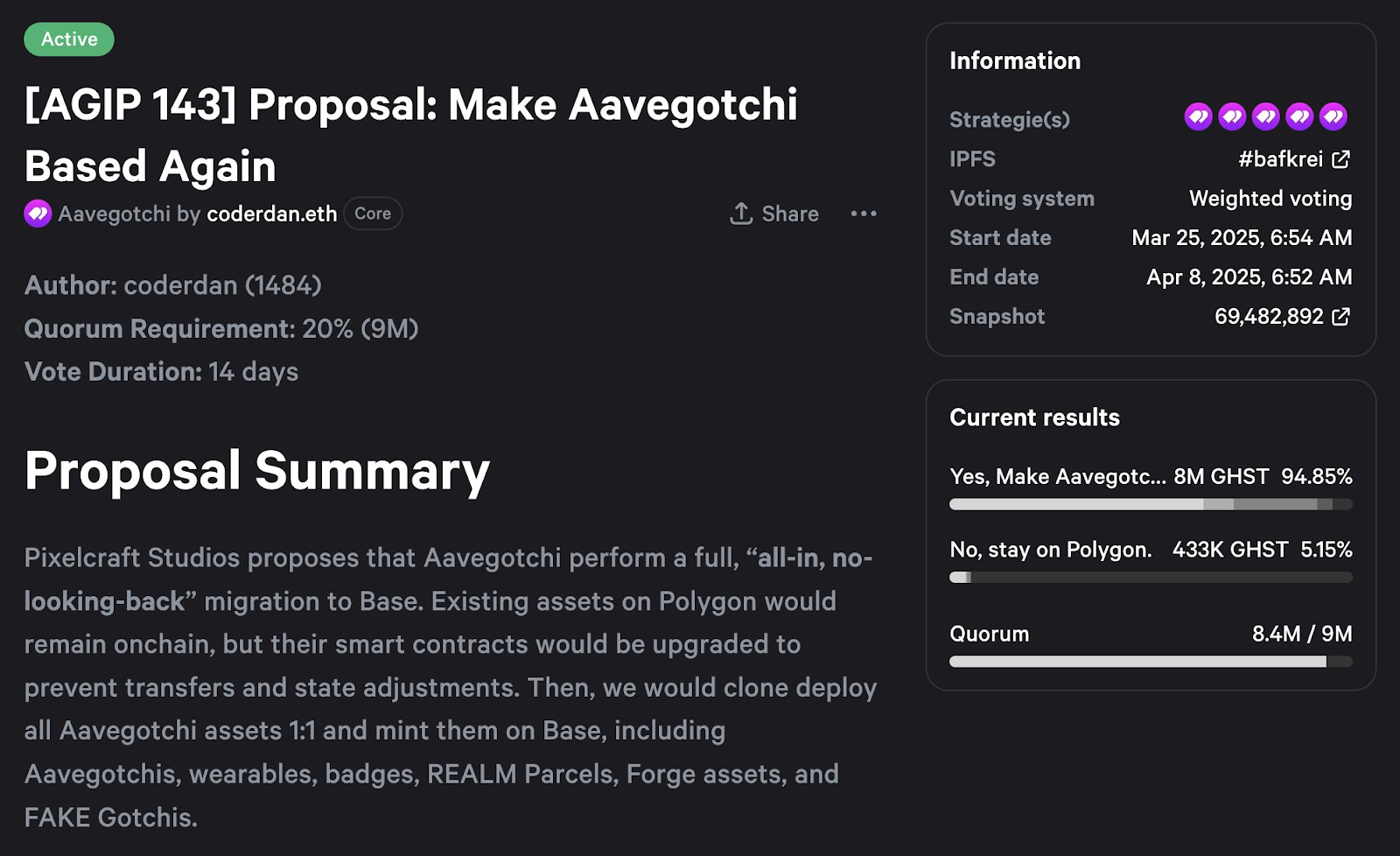Open the IPFS external link icon
The image size is (1400, 856).
point(1340,159)
